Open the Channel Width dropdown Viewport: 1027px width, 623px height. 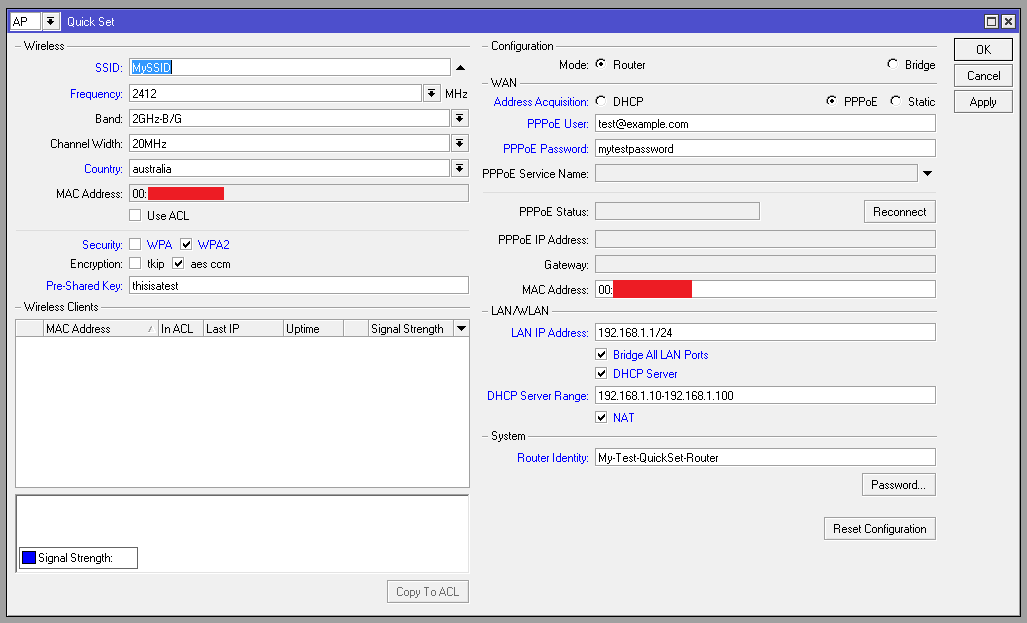460,144
